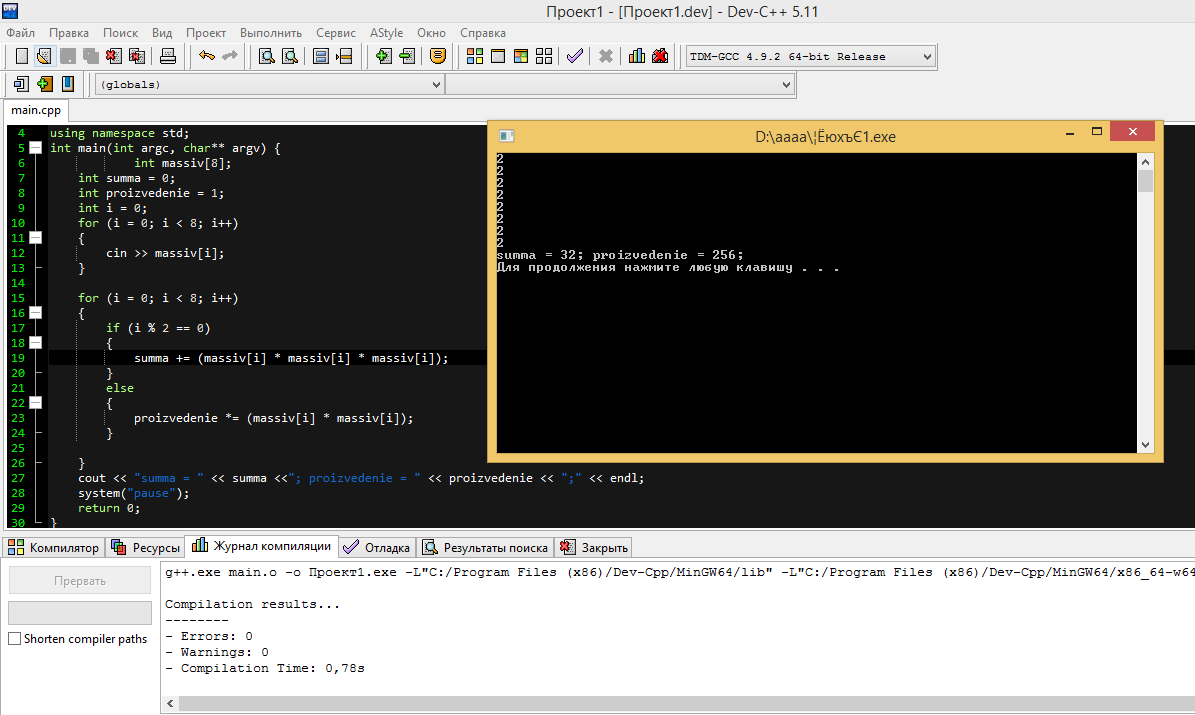Click the console window scrollbar thumb

pyautogui.click(x=1145, y=181)
